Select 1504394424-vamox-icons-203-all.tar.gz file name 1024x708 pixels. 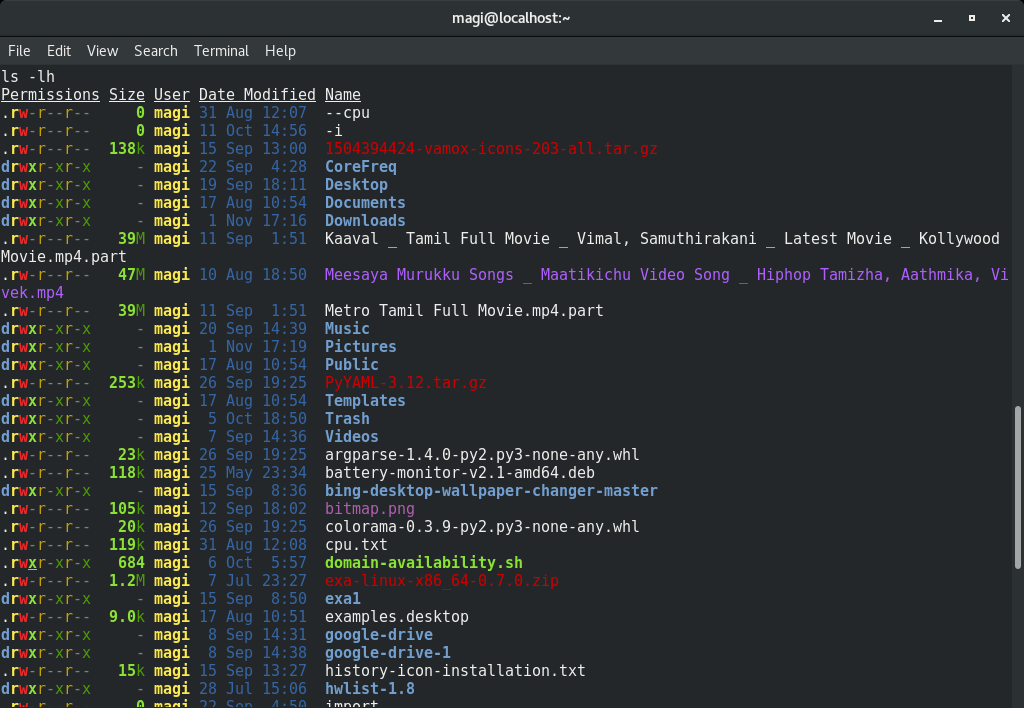point(491,149)
